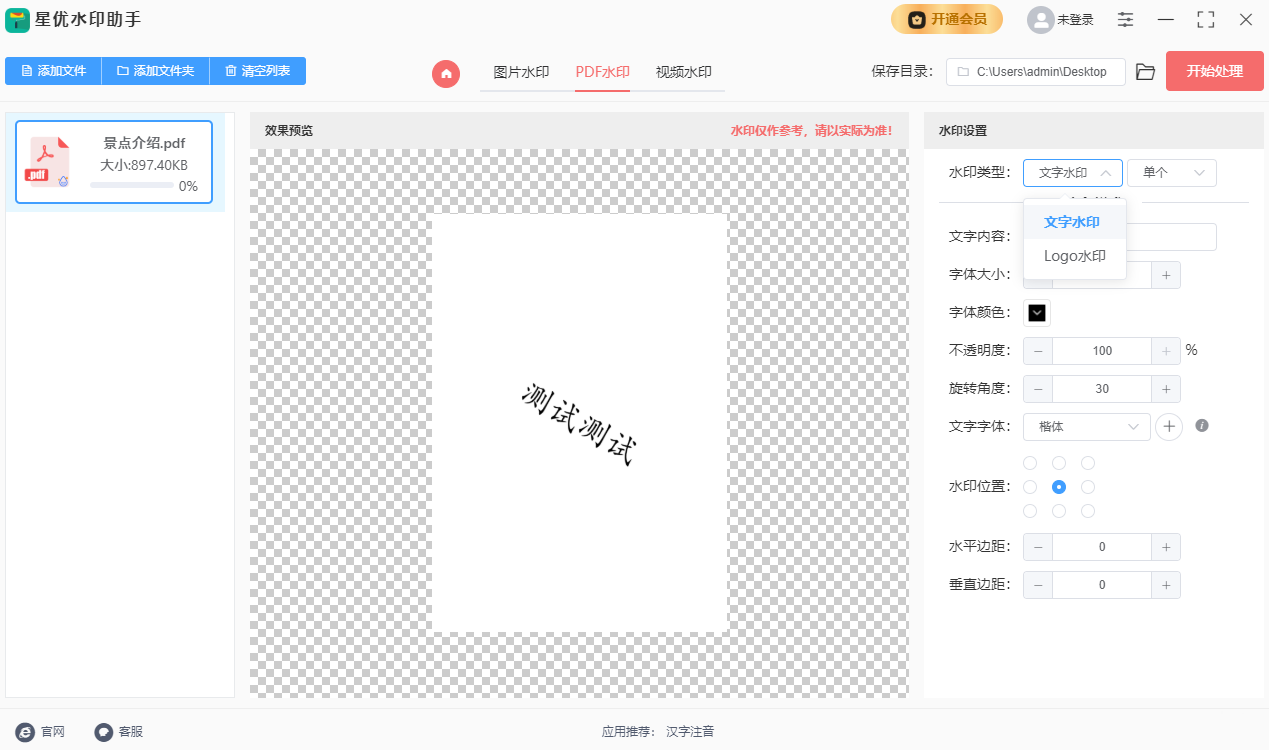This screenshot has height=750, width=1269.
Task: Select bottom-right watermark position
Action: click(1088, 511)
